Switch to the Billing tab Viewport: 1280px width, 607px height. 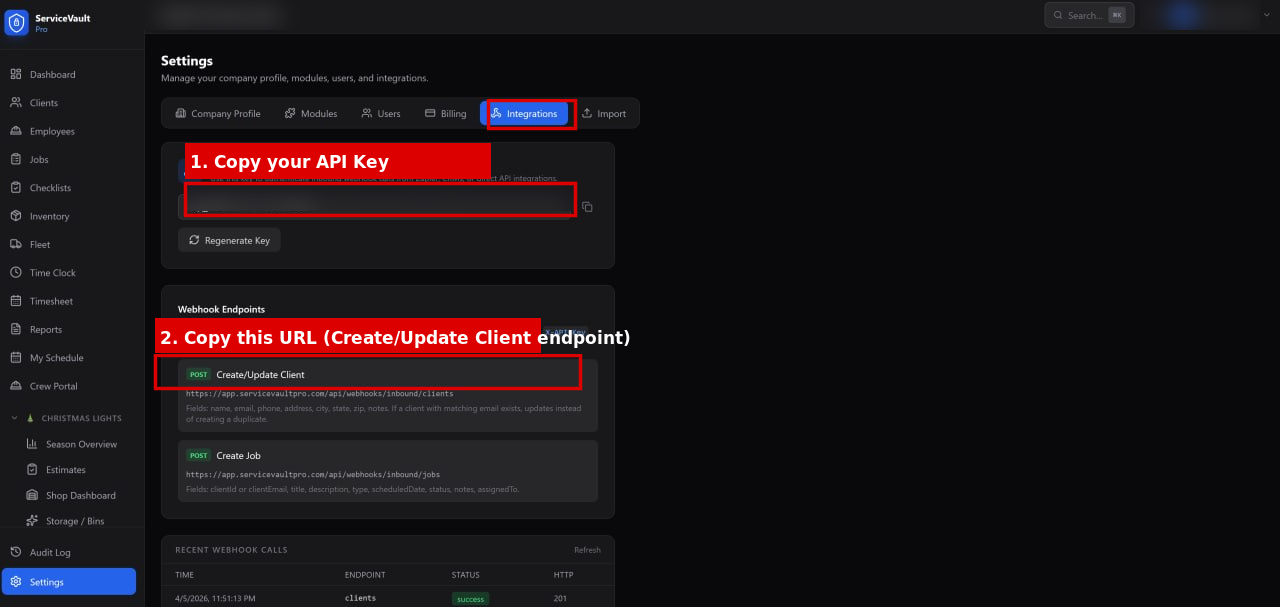click(x=445, y=113)
